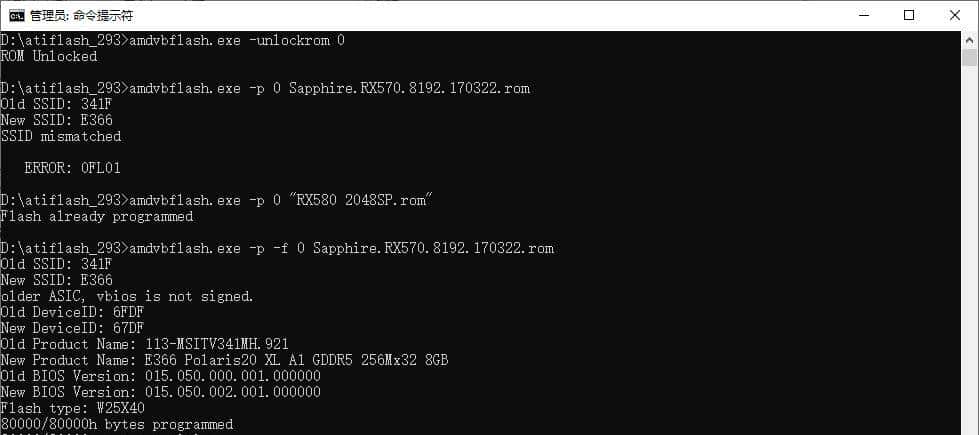Click the "Flash already programmed" output line
Screen dimensions: 979x435
coord(97,216)
